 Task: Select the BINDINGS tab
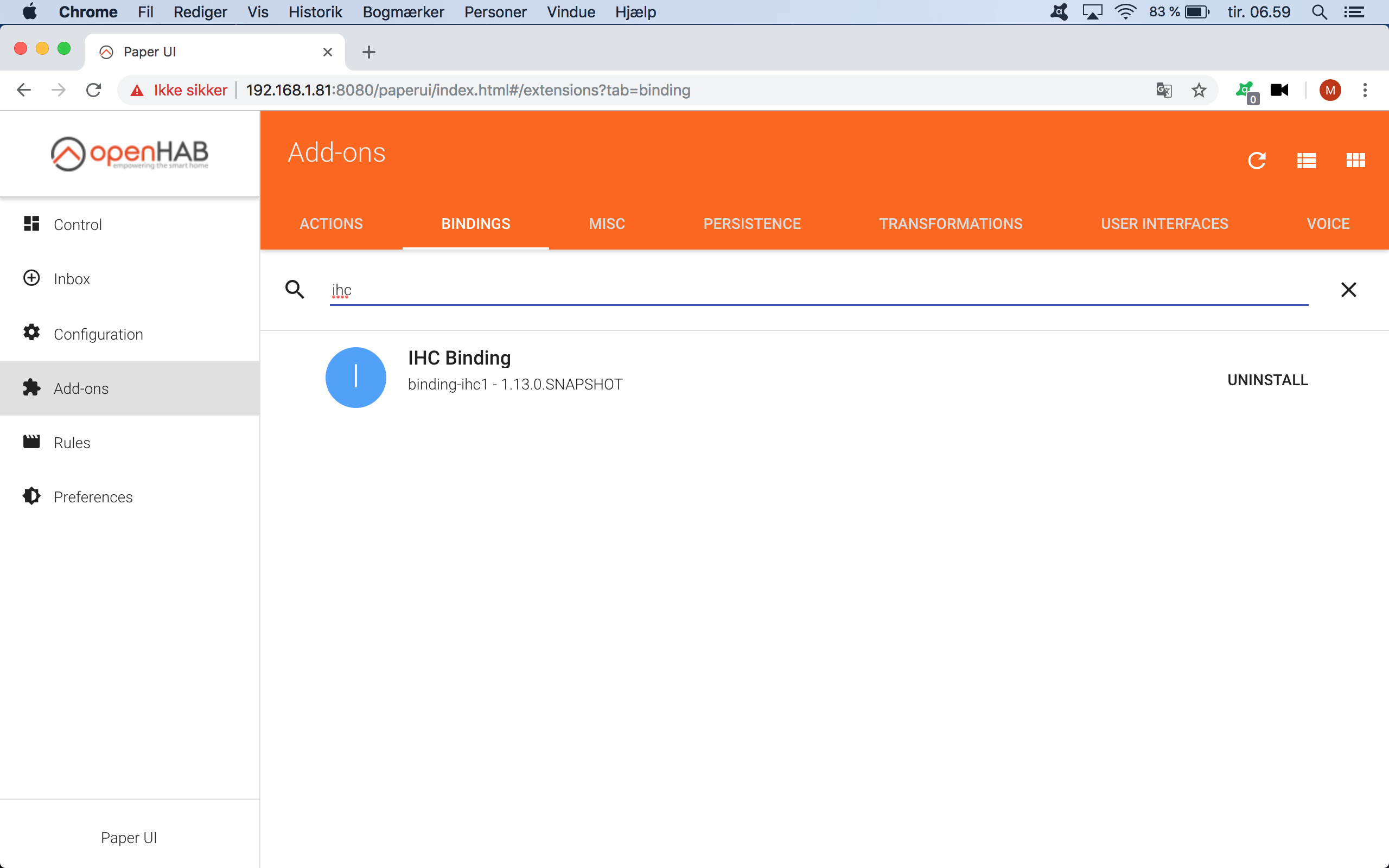coord(476,224)
